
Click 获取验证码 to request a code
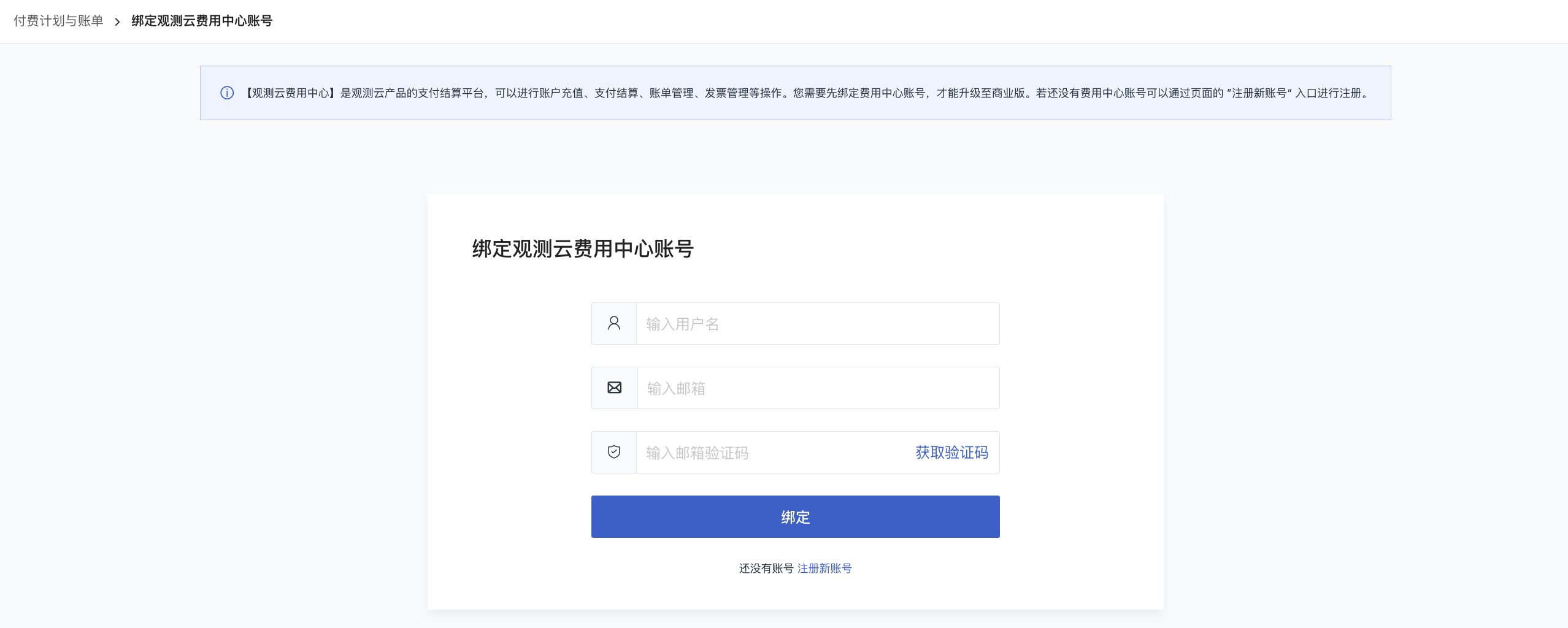tap(951, 452)
